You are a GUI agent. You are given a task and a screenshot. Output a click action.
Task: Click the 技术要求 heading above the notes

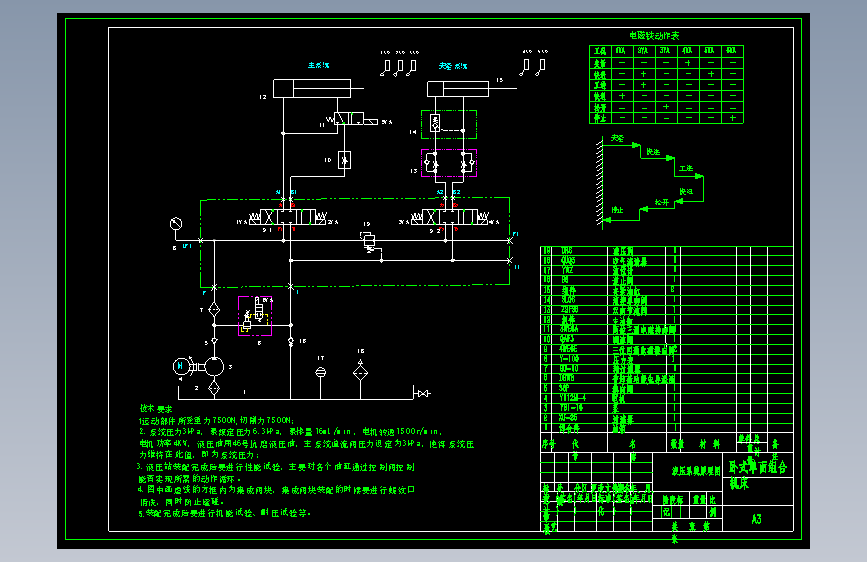(x=156, y=409)
